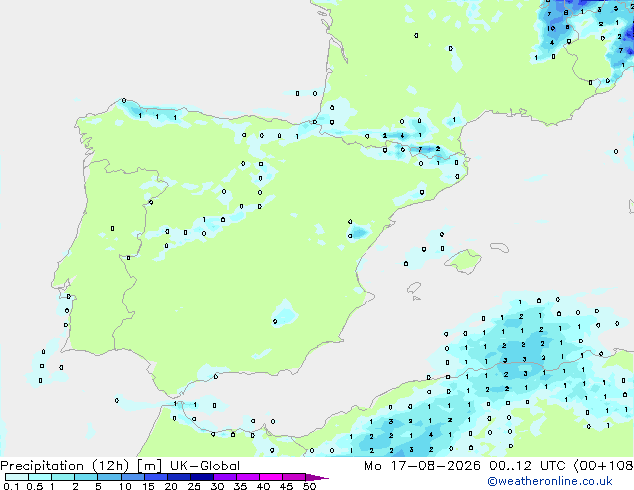Select the '00..12 UTC' time range text
The width and height of the screenshot is (634, 490).
tap(527, 466)
